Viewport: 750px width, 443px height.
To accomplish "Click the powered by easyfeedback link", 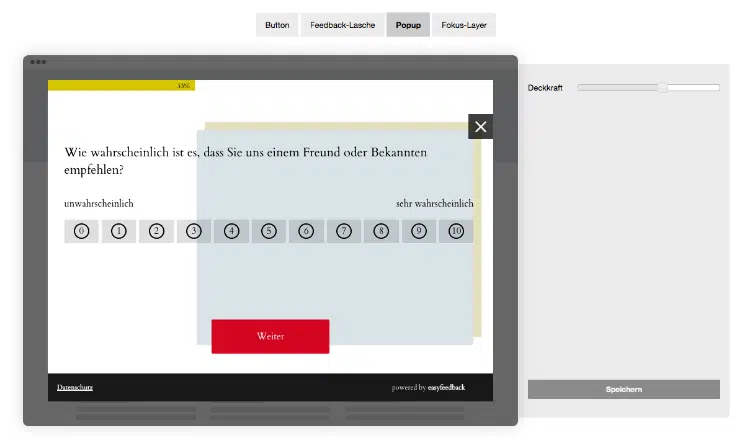I will click(428, 388).
